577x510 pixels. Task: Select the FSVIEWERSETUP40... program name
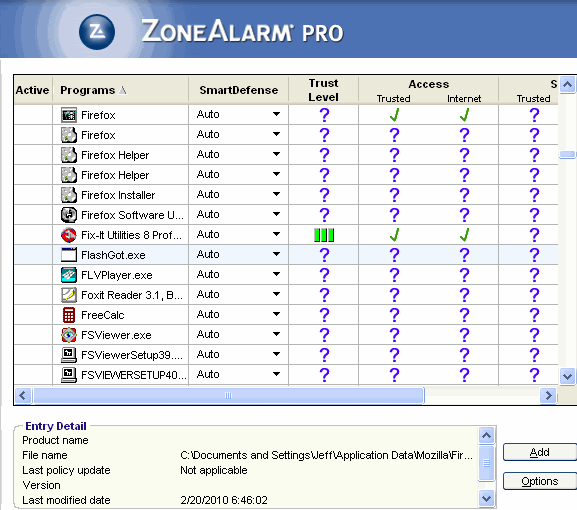click(x=134, y=375)
